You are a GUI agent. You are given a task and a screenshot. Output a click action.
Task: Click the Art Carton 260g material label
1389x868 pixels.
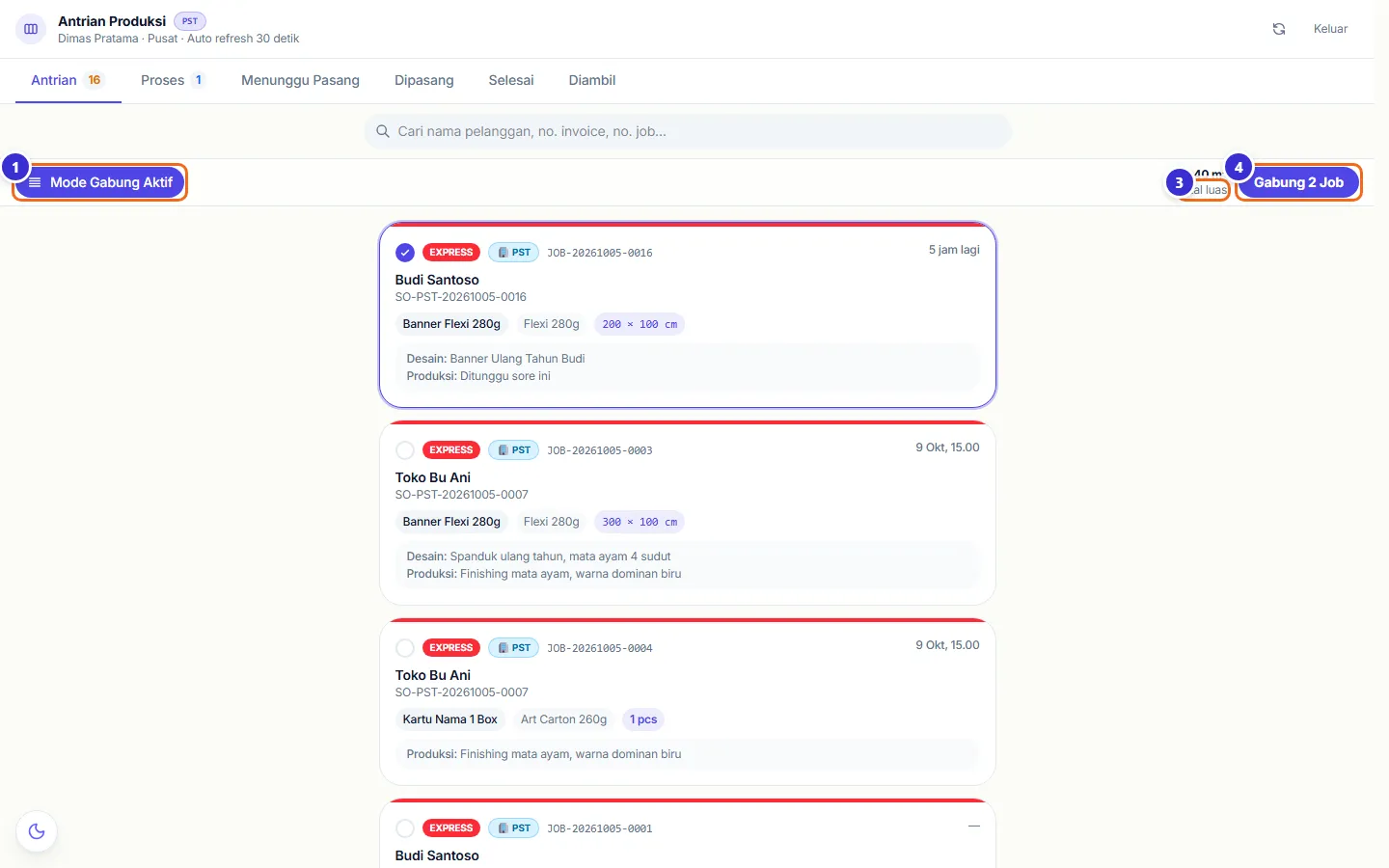[564, 719]
